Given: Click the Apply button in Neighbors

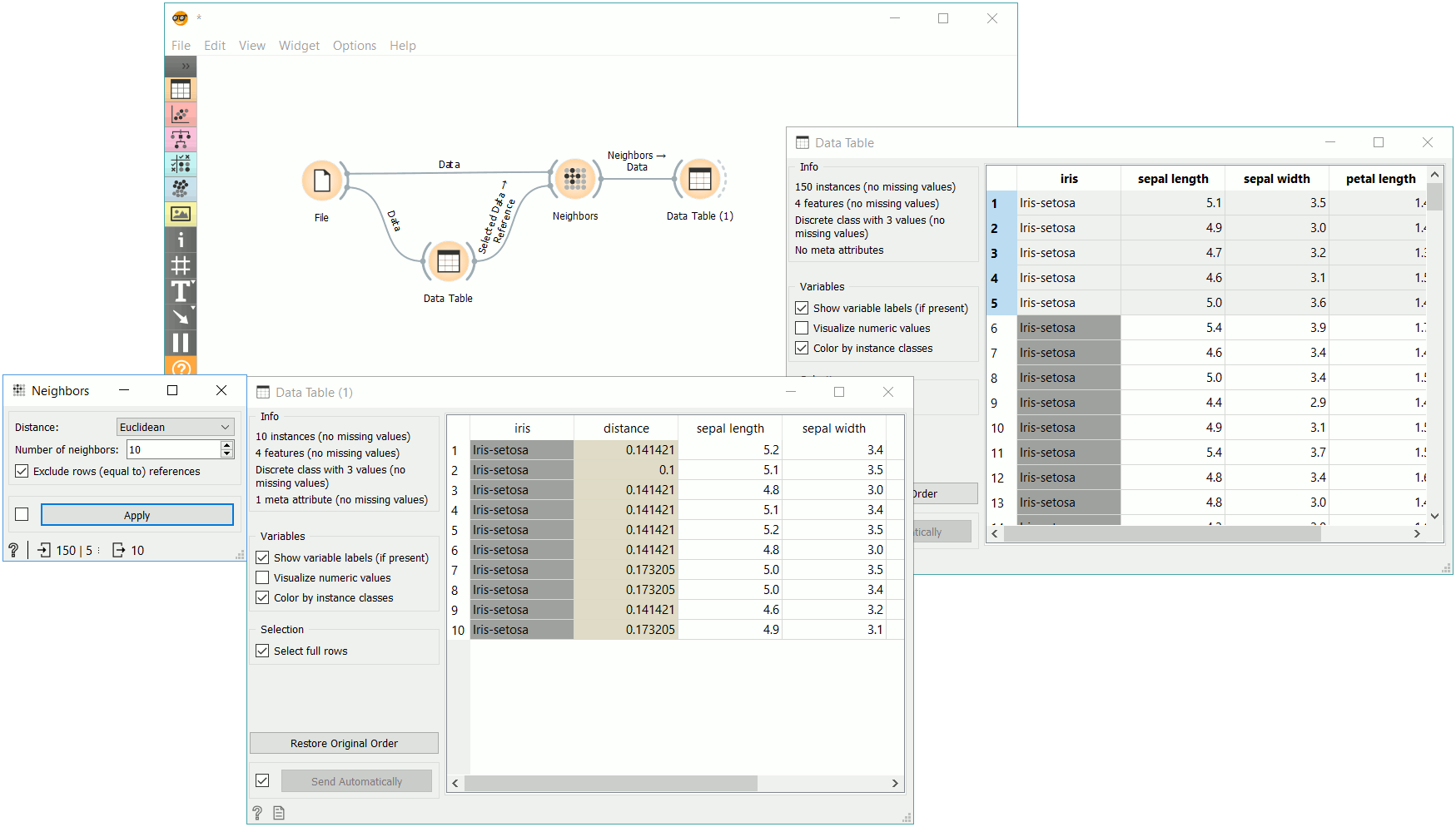Looking at the screenshot, I should click(137, 514).
